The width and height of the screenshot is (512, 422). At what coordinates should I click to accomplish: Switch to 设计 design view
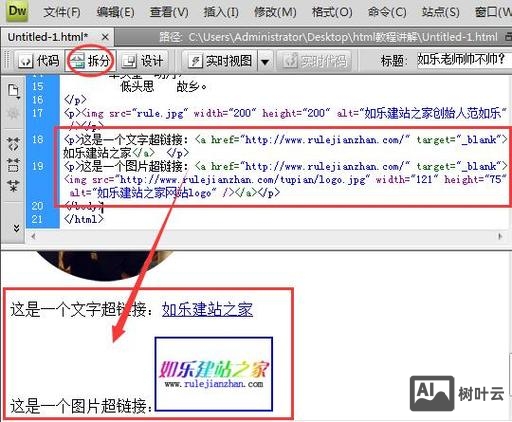coord(143,61)
